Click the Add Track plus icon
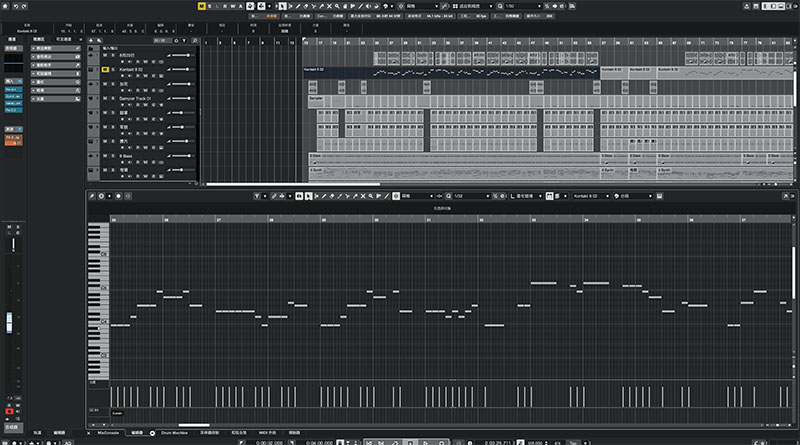This screenshot has height=445, width=800. (91, 40)
